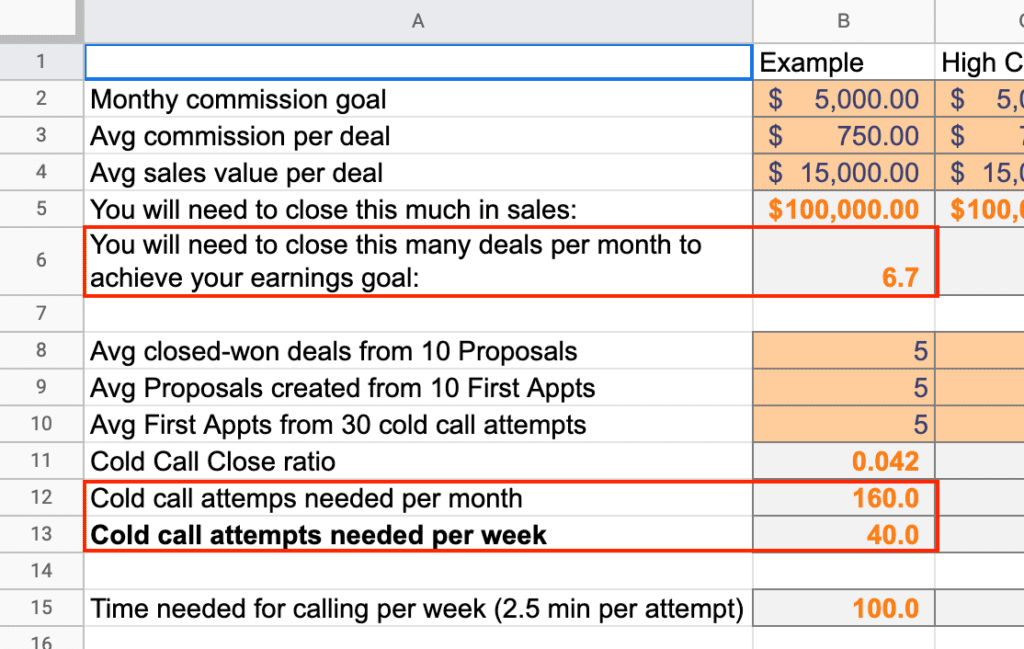Click the 160.0 attempts per month cell

(x=844, y=498)
